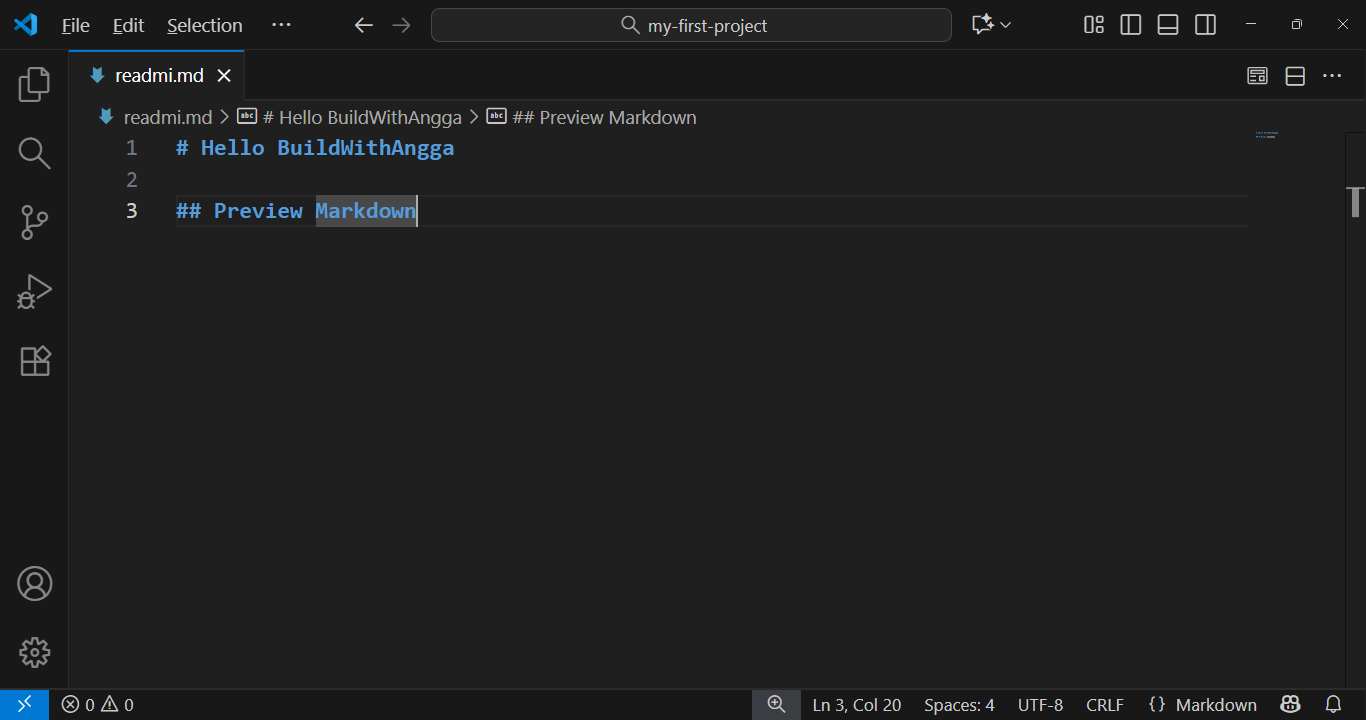Open the Search view in activity bar
Screen dimensions: 1366x720
tap(34, 153)
